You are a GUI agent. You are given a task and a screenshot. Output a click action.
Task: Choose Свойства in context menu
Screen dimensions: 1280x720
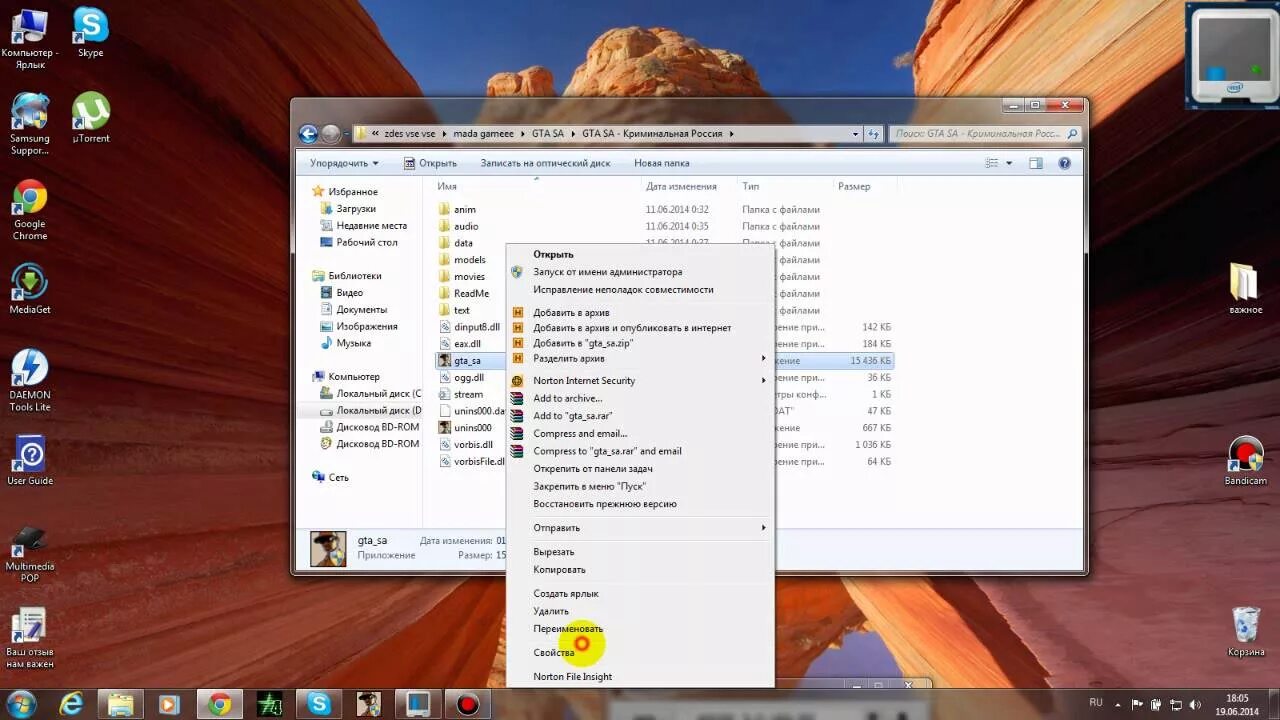[x=640, y=652]
